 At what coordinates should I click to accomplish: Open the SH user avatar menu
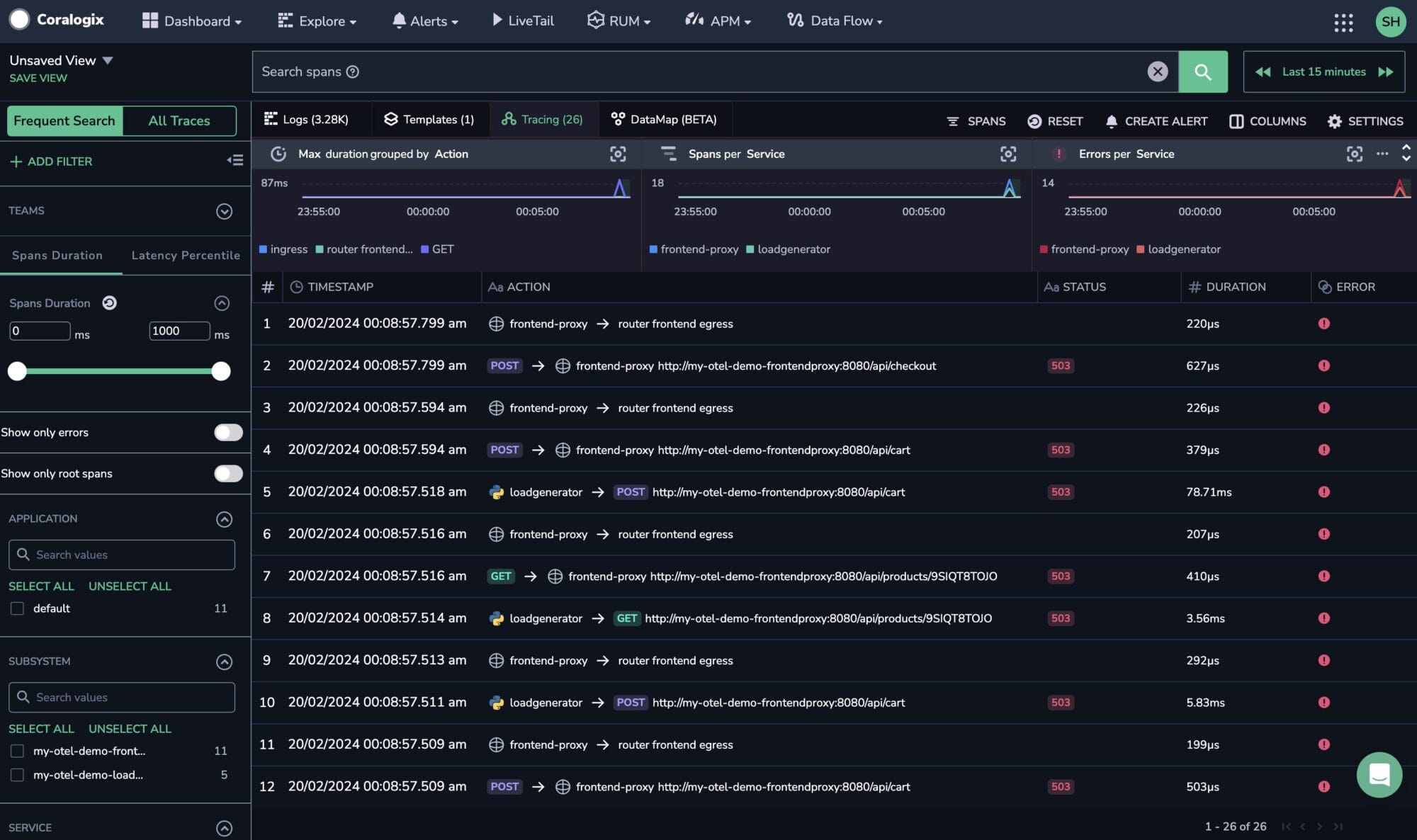pos(1390,21)
